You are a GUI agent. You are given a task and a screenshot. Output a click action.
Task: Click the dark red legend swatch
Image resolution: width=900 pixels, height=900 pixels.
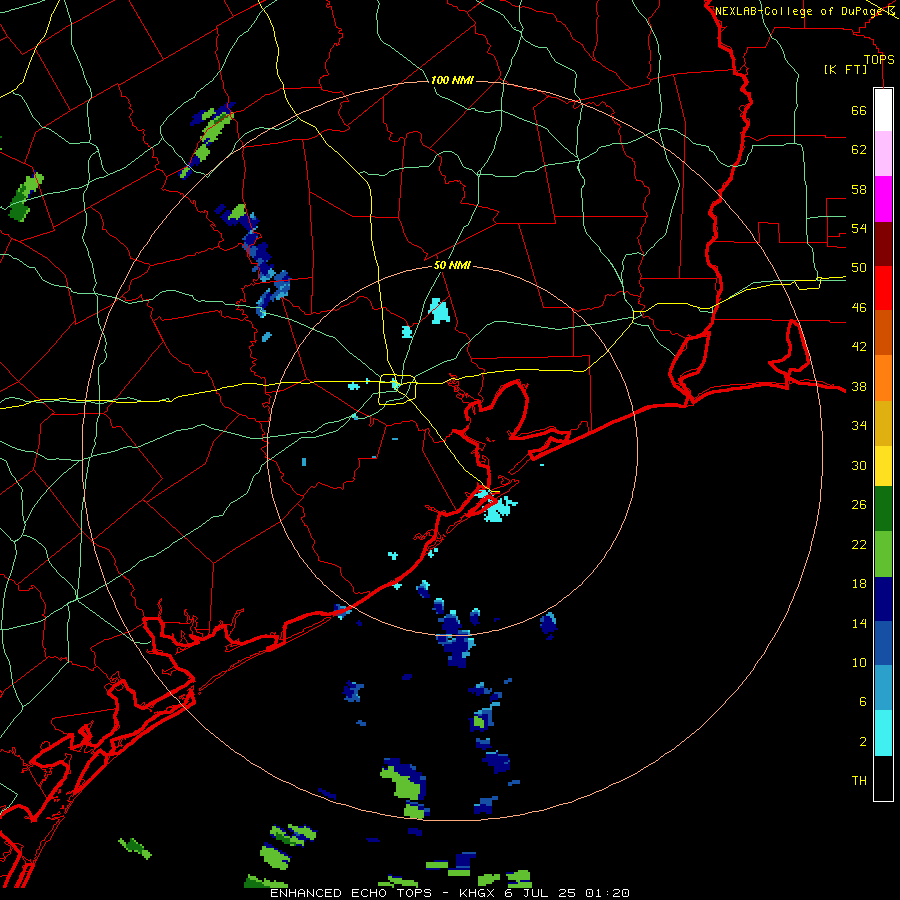click(883, 243)
